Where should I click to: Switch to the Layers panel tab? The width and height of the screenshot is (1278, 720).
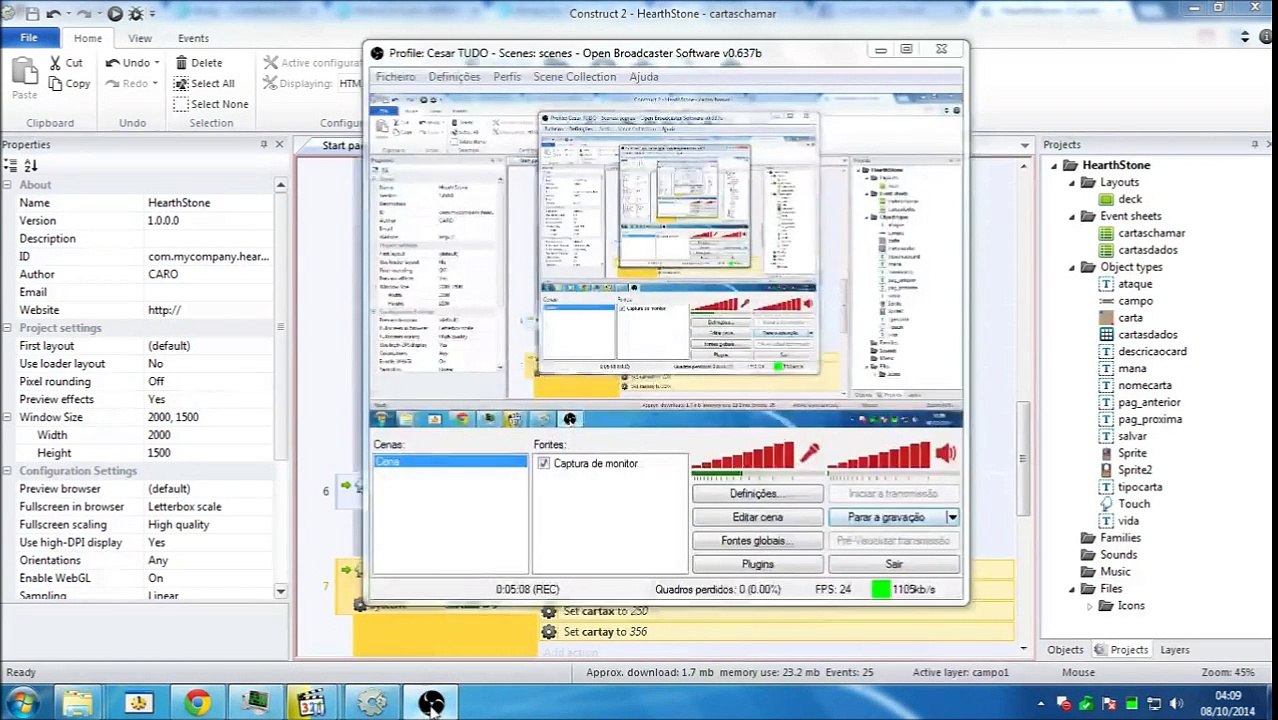[1174, 650]
